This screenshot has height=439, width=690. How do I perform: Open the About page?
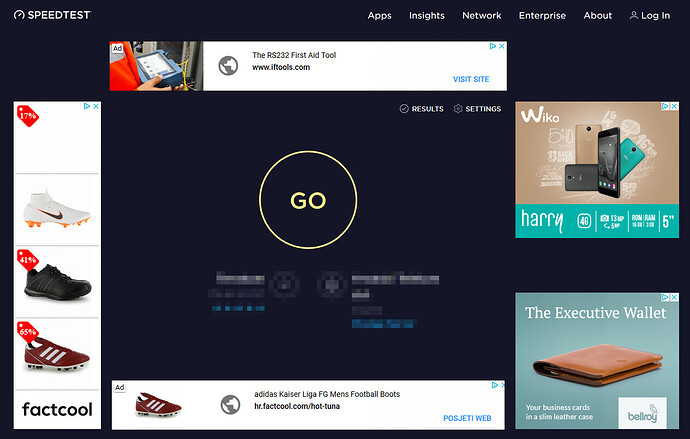598,16
